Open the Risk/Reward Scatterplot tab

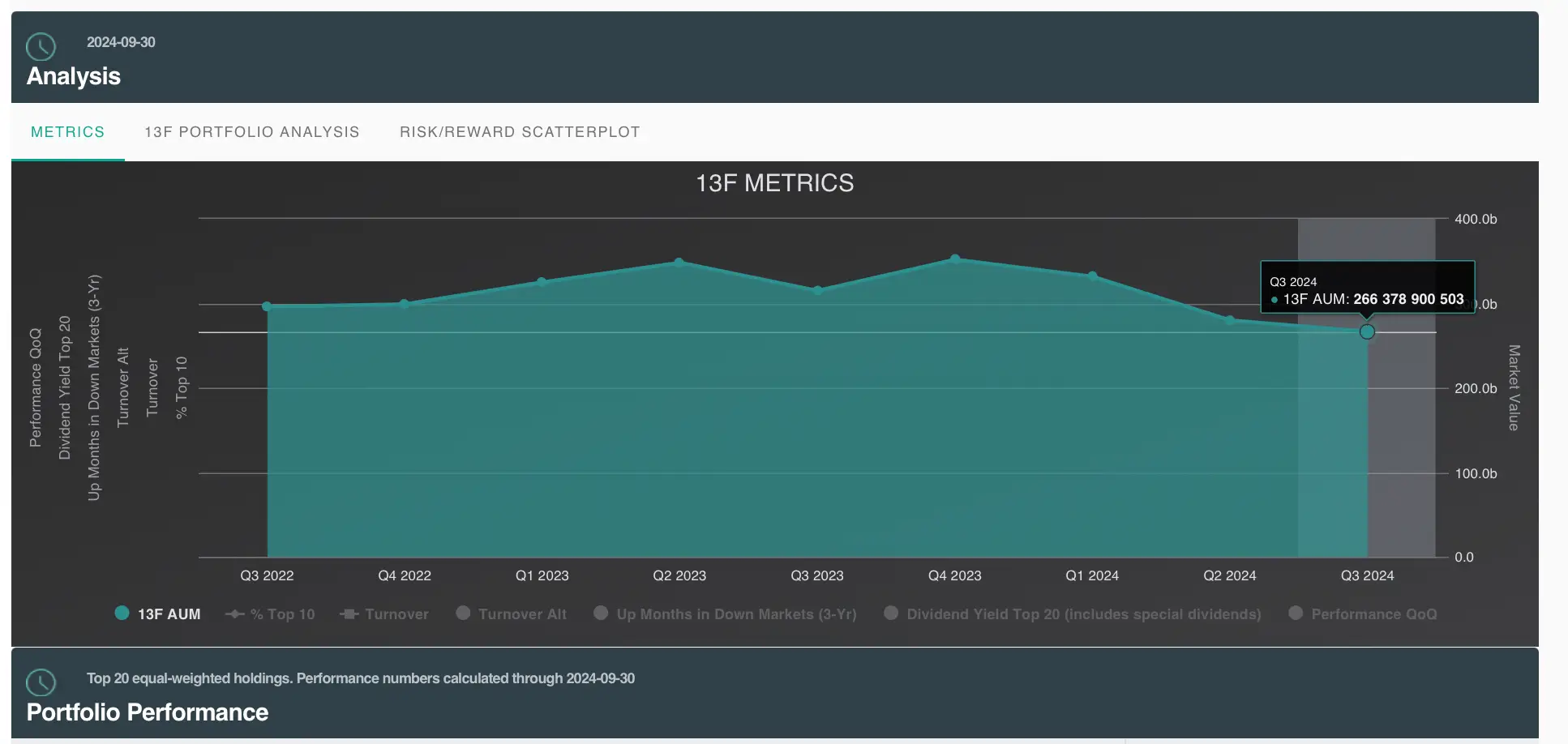coord(520,132)
